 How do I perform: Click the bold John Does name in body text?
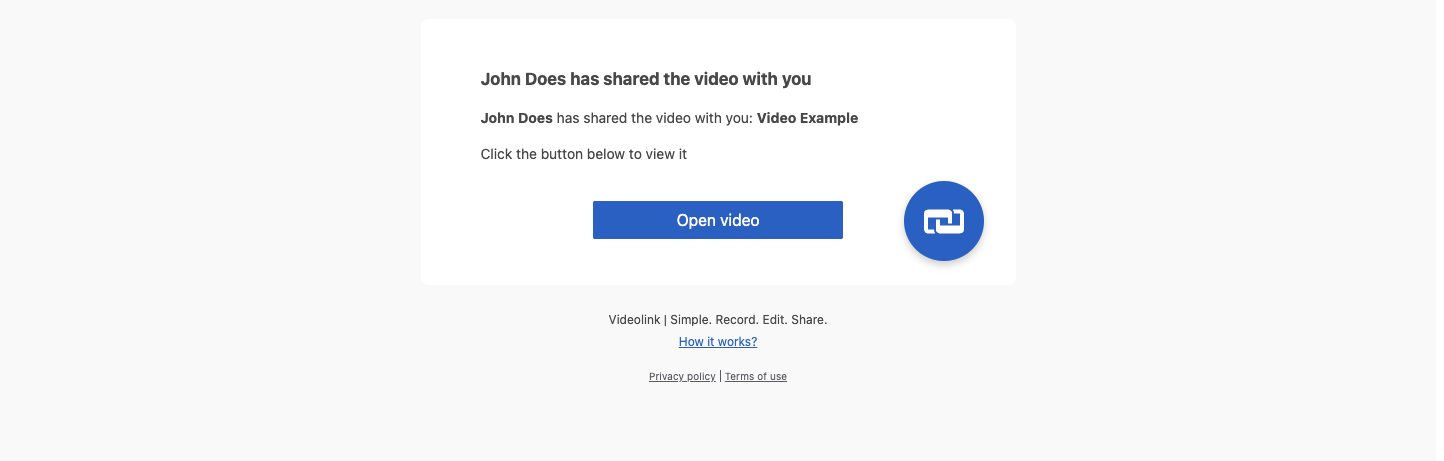point(516,118)
